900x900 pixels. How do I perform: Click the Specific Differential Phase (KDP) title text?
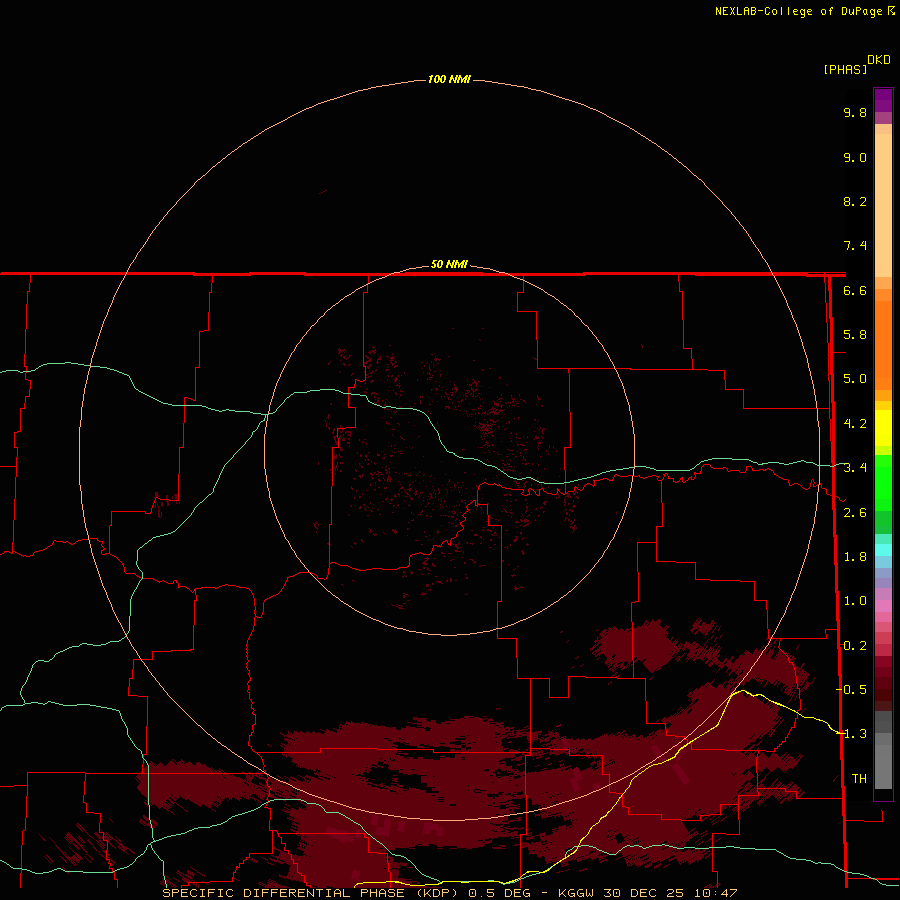coord(311,893)
